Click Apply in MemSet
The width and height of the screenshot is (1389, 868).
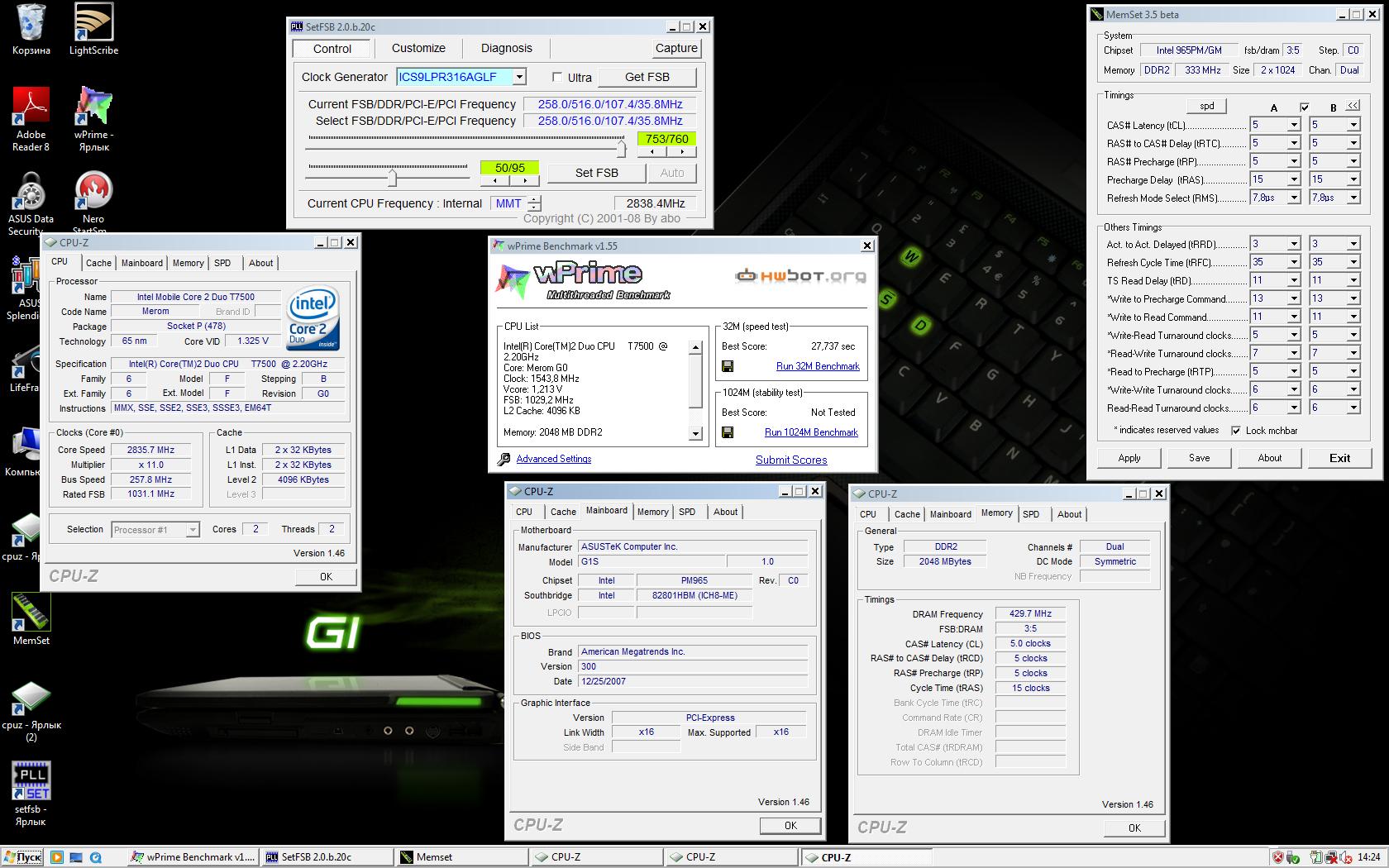(x=1129, y=458)
